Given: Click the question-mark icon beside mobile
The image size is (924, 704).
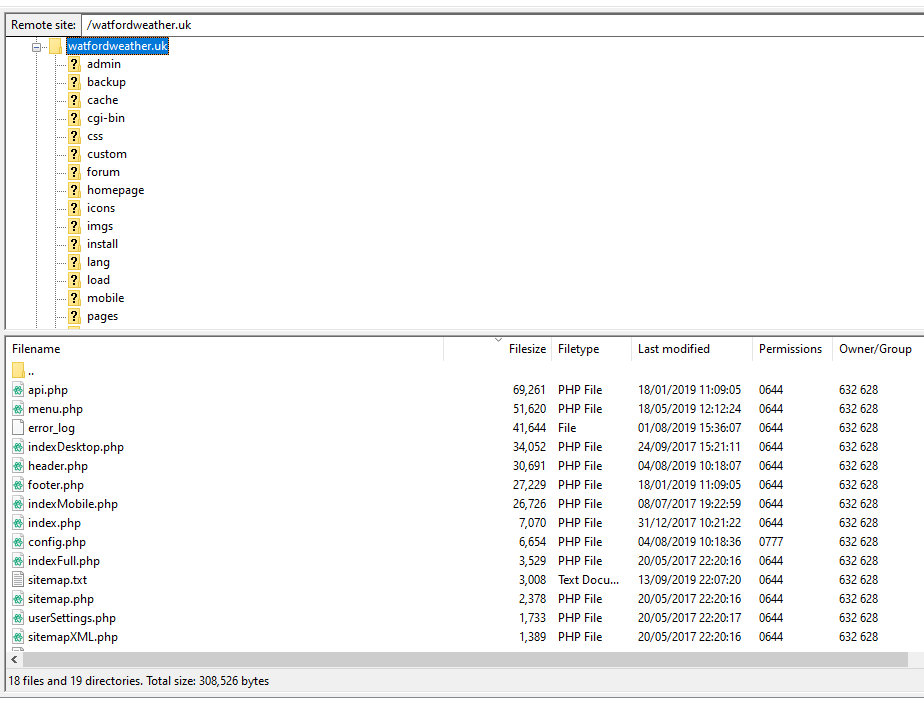Looking at the screenshot, I should pyautogui.click(x=74, y=298).
